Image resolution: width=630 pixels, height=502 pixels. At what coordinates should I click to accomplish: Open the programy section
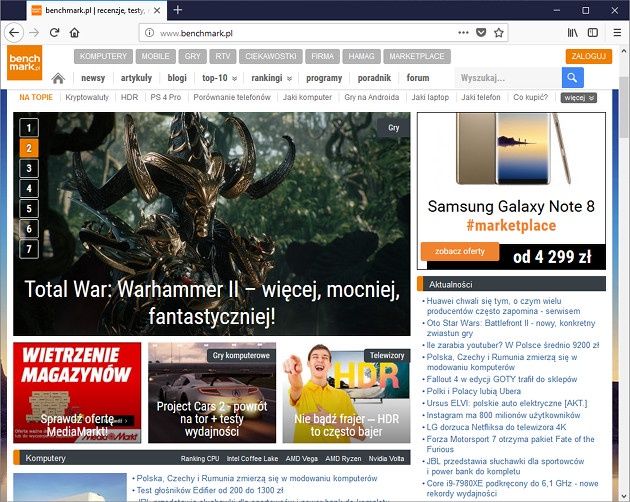(x=324, y=78)
